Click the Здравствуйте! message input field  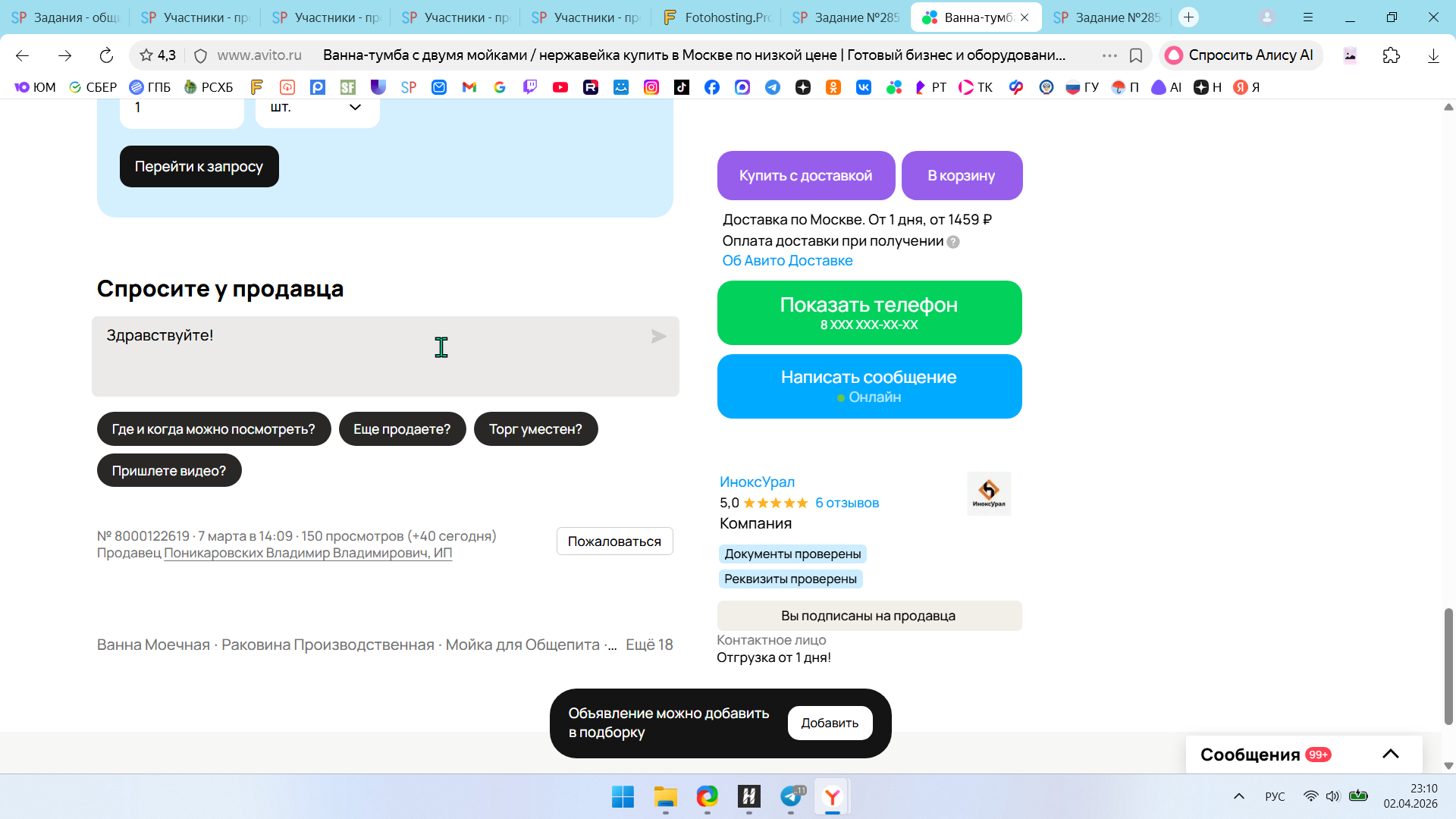click(364, 356)
